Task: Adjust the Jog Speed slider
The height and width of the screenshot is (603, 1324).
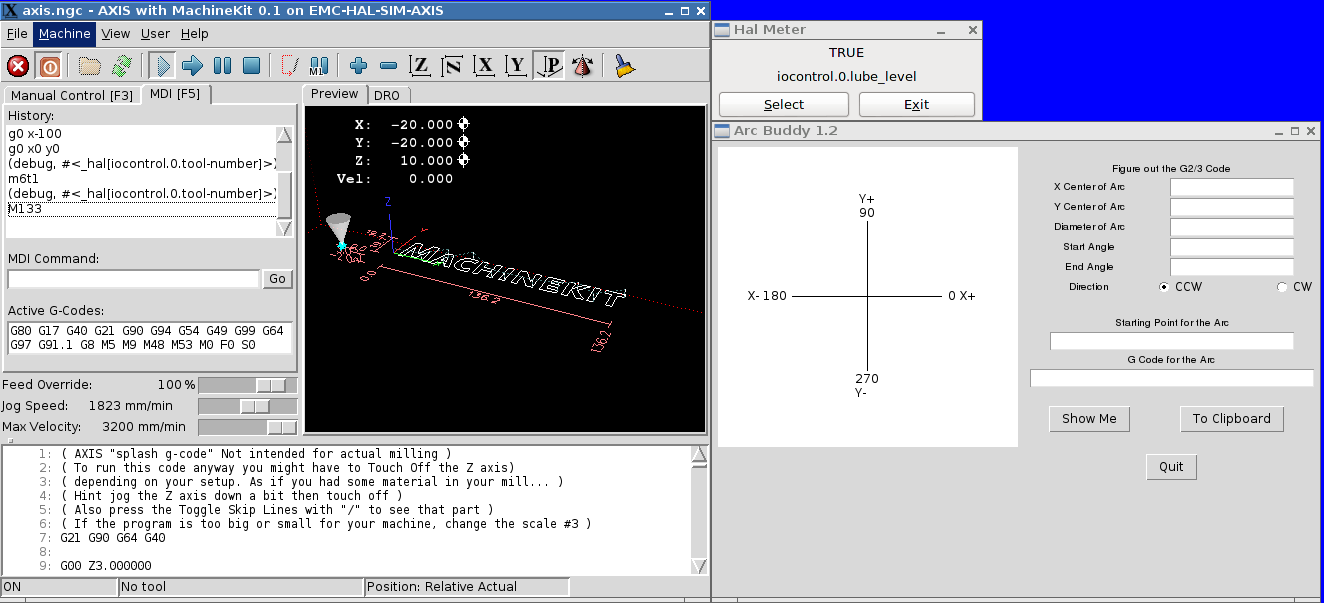Action: pos(248,406)
